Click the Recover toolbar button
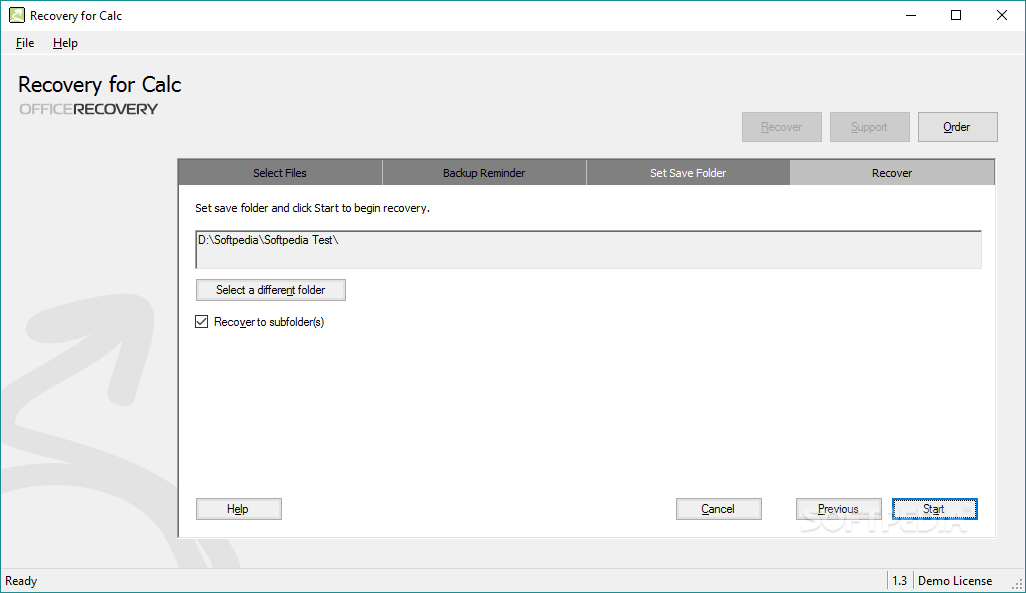 (x=781, y=127)
